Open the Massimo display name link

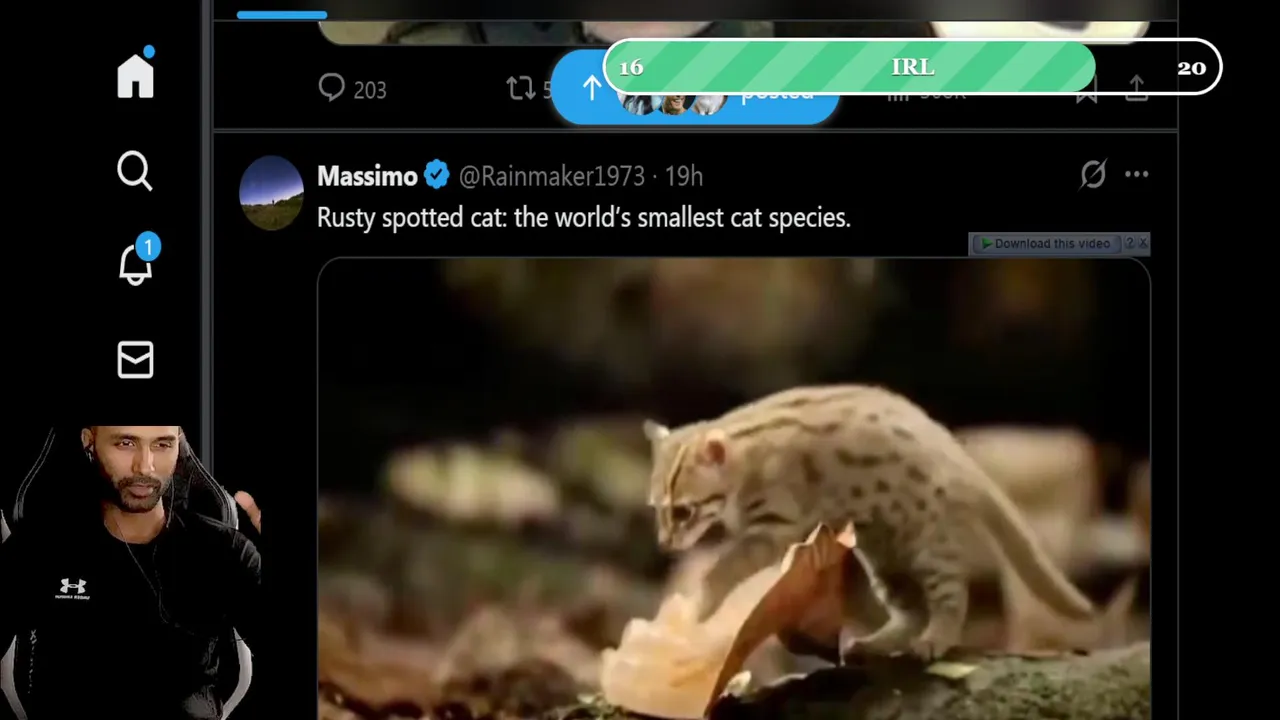pos(367,176)
